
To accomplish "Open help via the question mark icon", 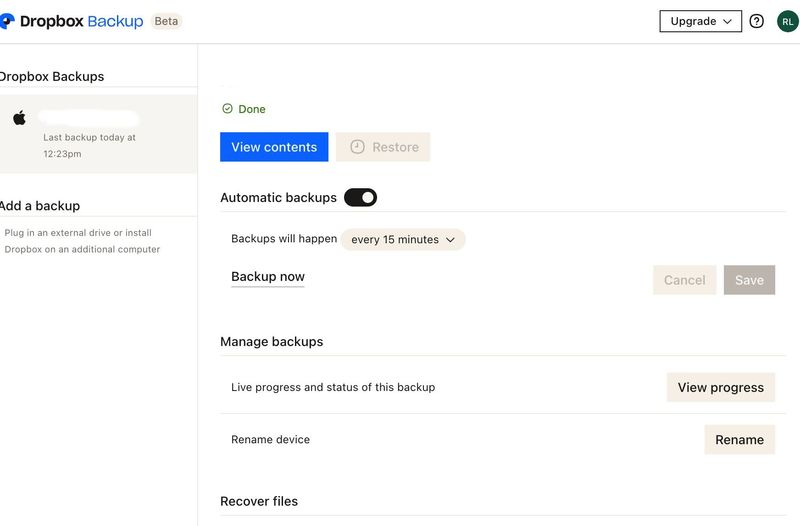I will tap(757, 21).
